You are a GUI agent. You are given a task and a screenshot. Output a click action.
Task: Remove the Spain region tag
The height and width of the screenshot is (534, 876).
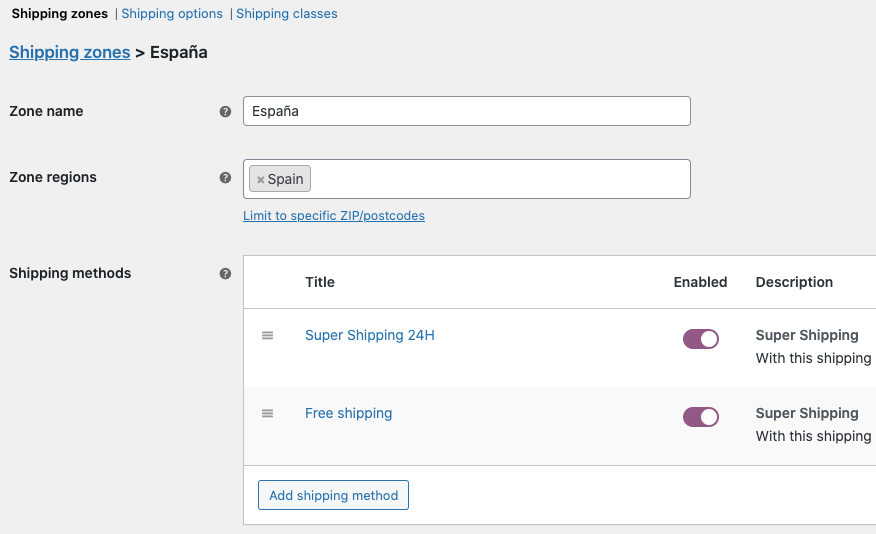click(x=260, y=180)
